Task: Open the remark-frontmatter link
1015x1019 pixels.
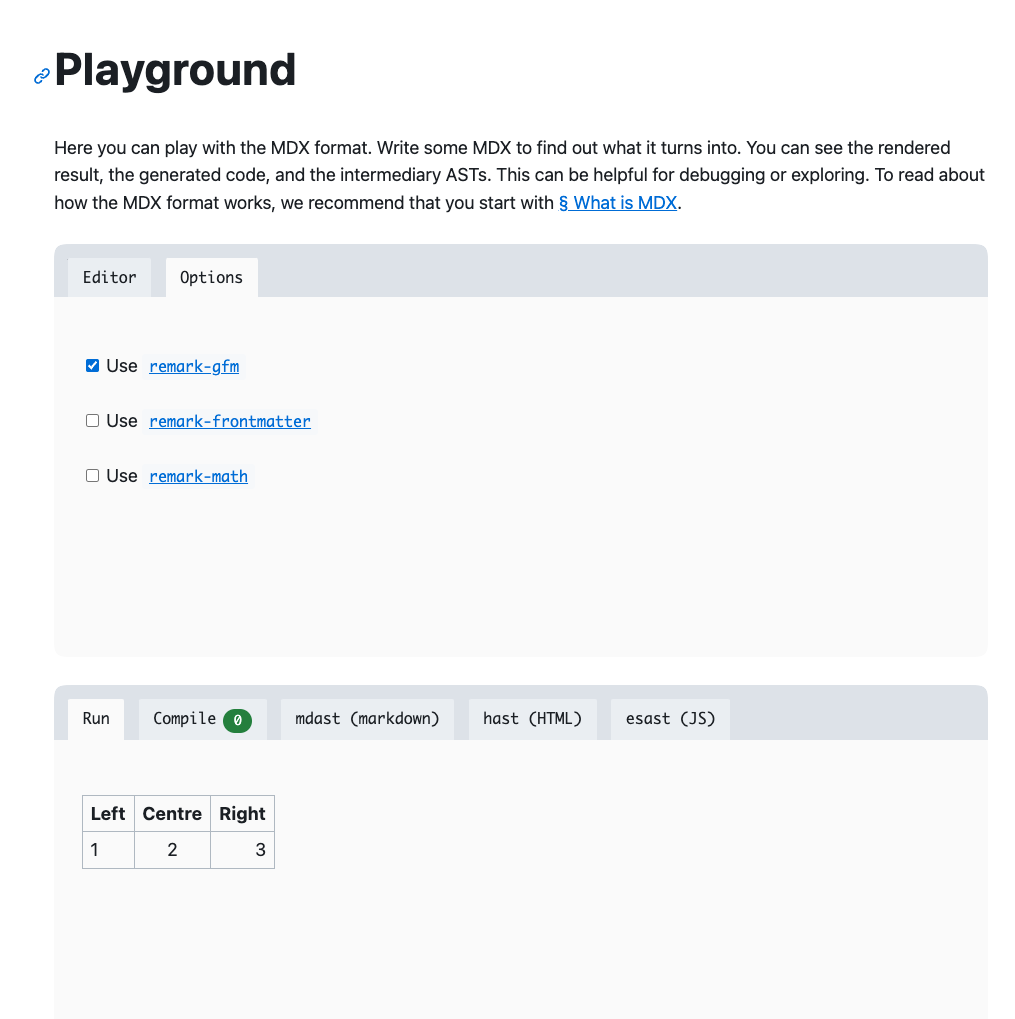Action: (229, 421)
